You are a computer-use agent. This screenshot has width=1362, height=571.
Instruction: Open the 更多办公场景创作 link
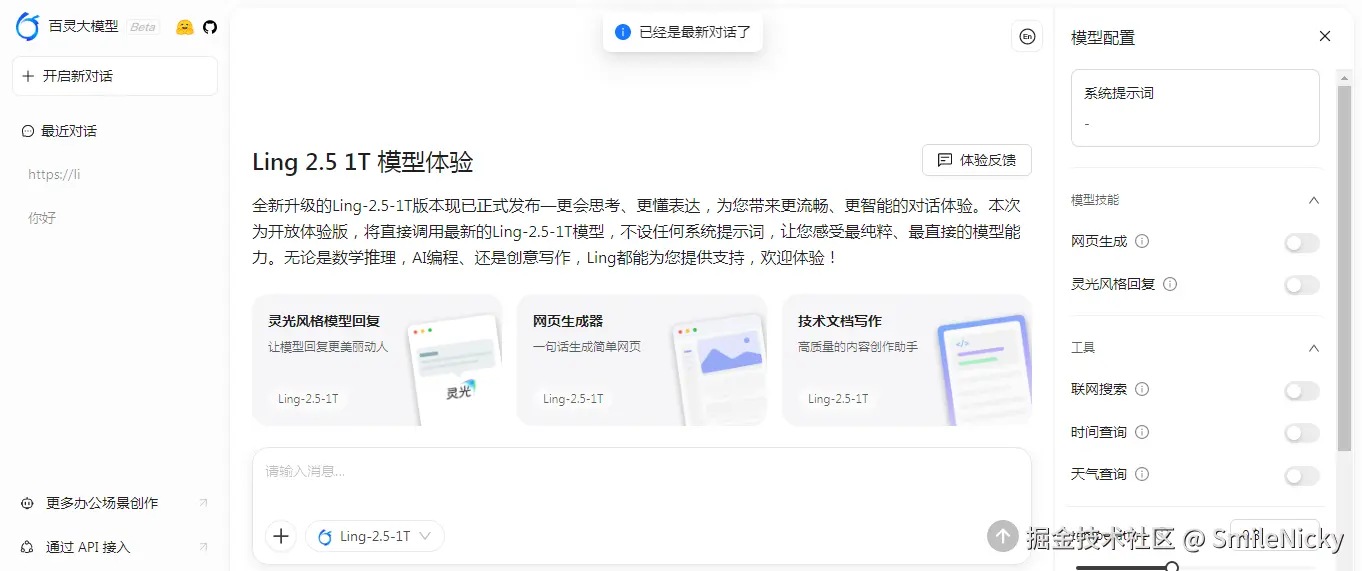[115, 503]
